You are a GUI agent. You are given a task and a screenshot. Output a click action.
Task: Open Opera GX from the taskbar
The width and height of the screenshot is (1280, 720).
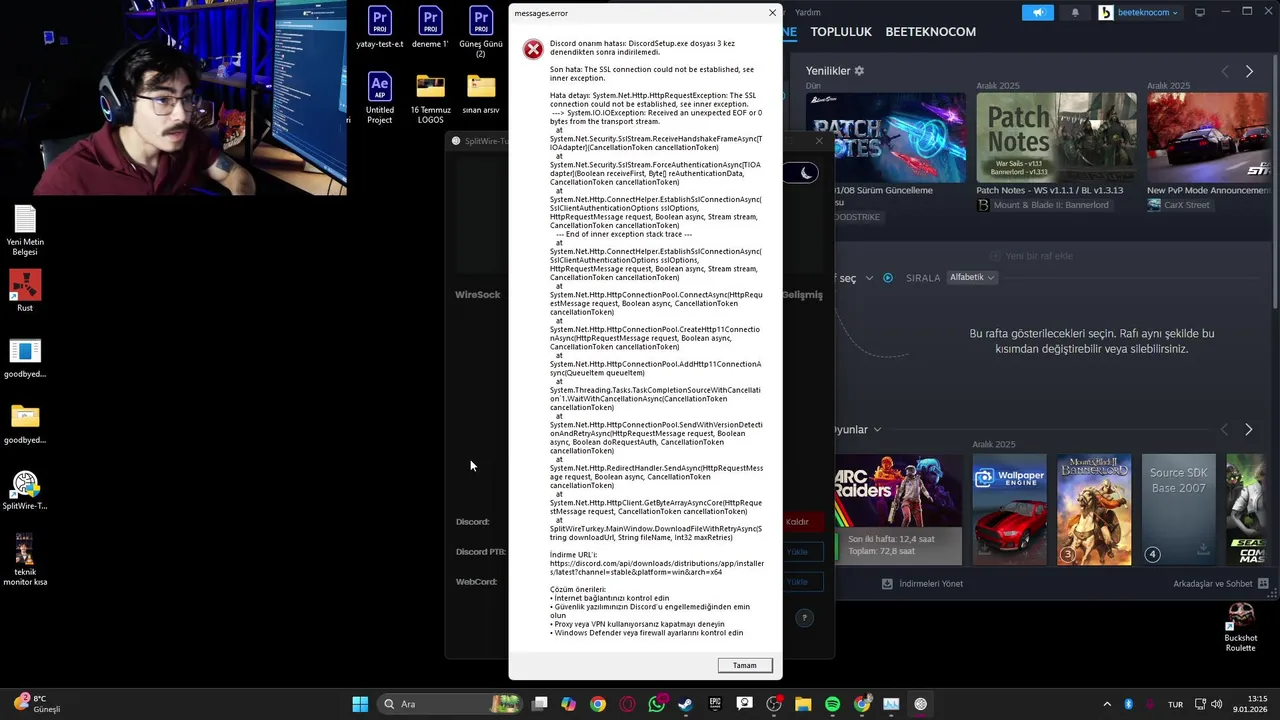(x=627, y=704)
